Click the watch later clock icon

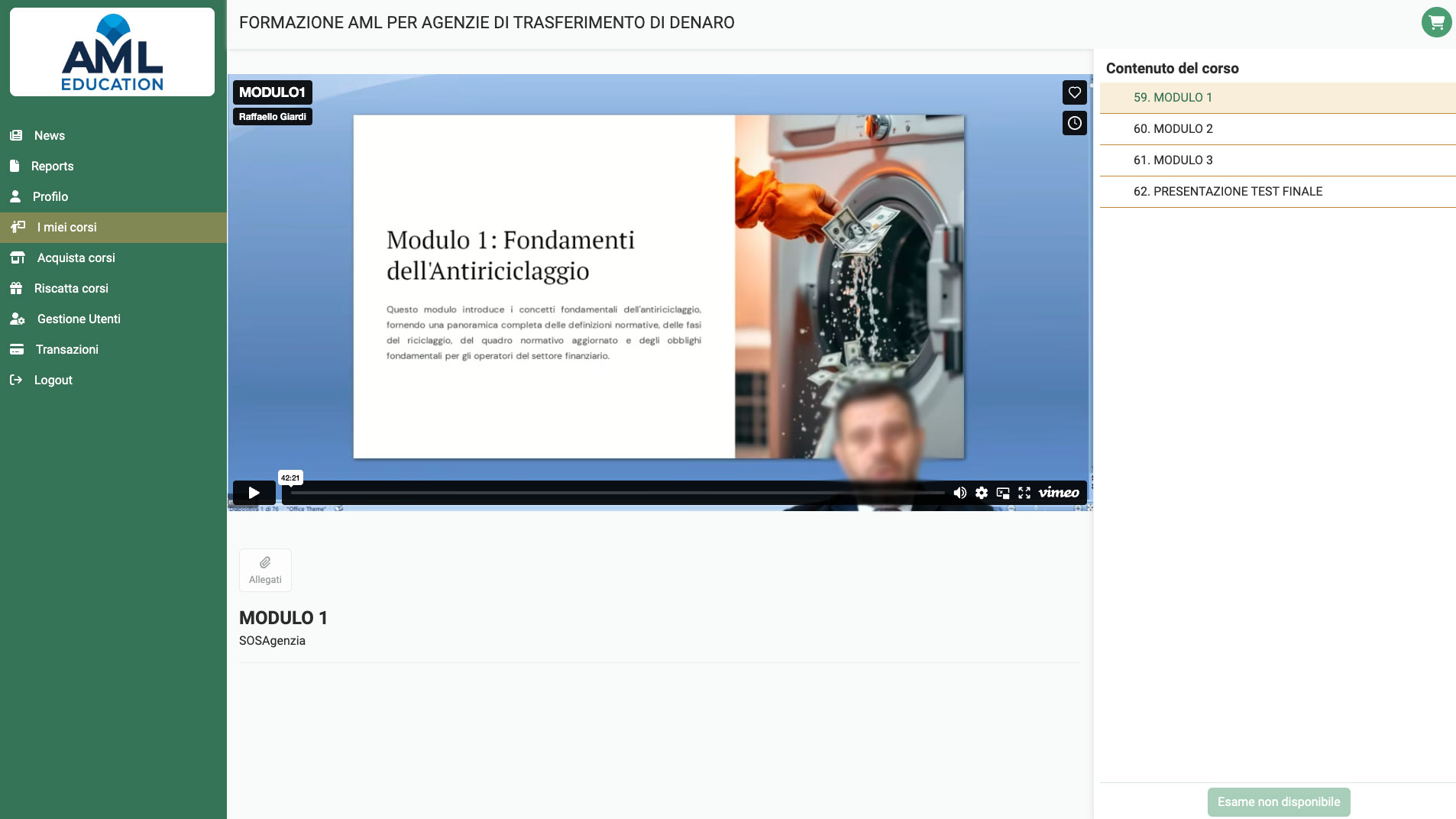coord(1074,123)
